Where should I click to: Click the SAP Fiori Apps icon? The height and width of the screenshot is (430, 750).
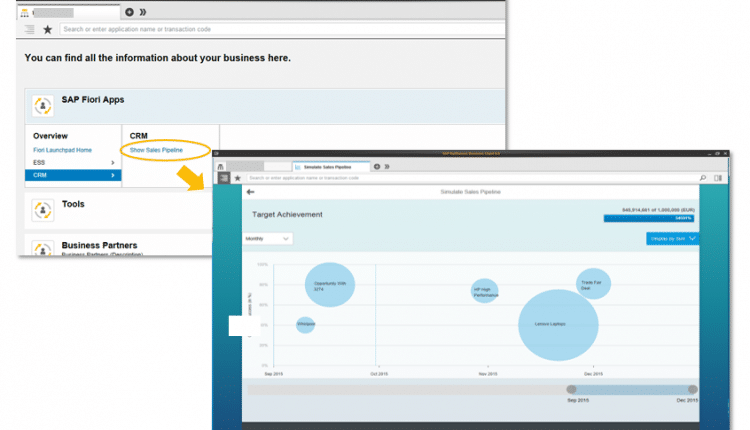(43, 106)
